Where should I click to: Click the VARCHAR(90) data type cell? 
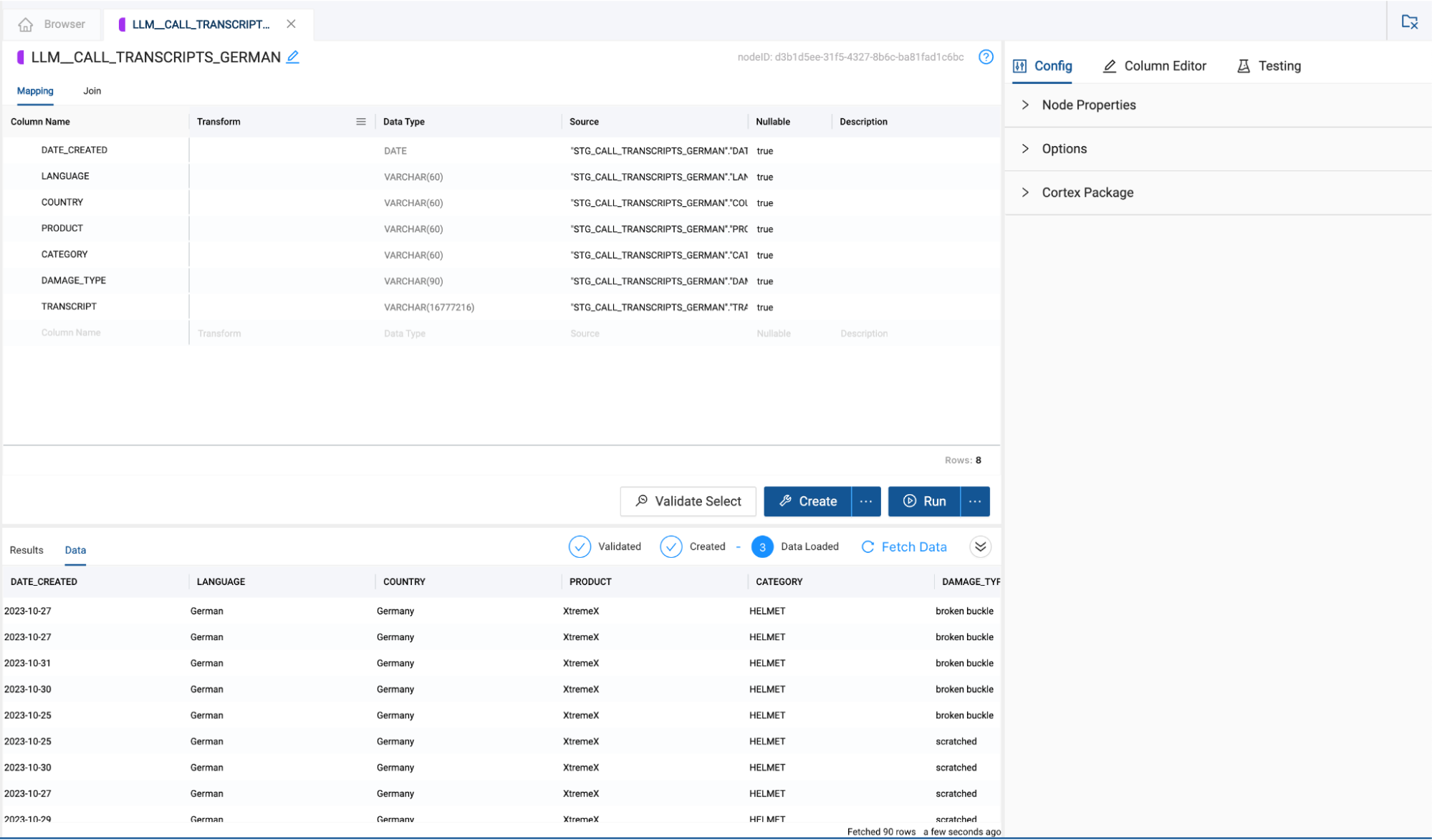point(413,281)
